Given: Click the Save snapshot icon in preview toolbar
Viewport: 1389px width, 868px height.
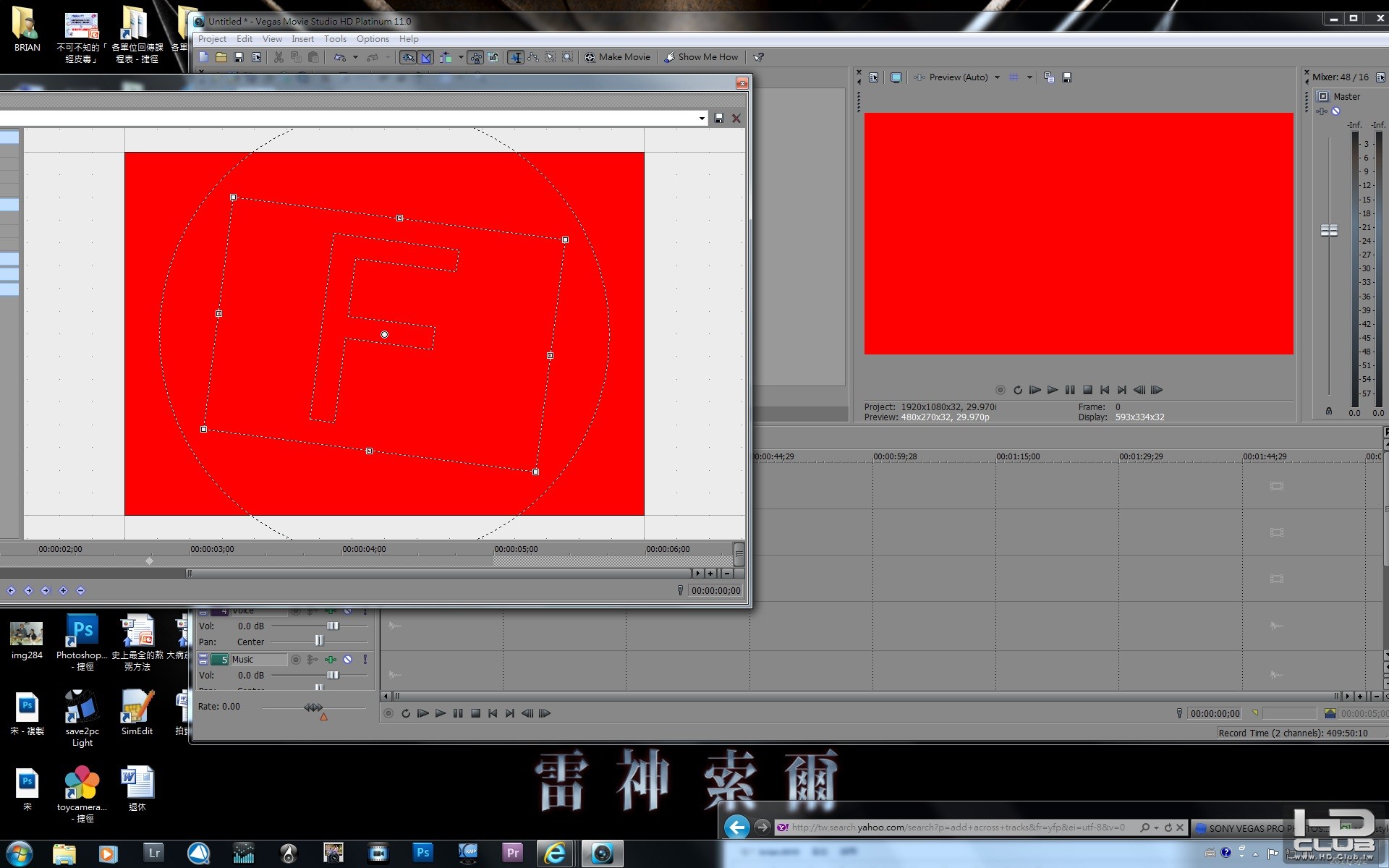Looking at the screenshot, I should coord(1066,77).
